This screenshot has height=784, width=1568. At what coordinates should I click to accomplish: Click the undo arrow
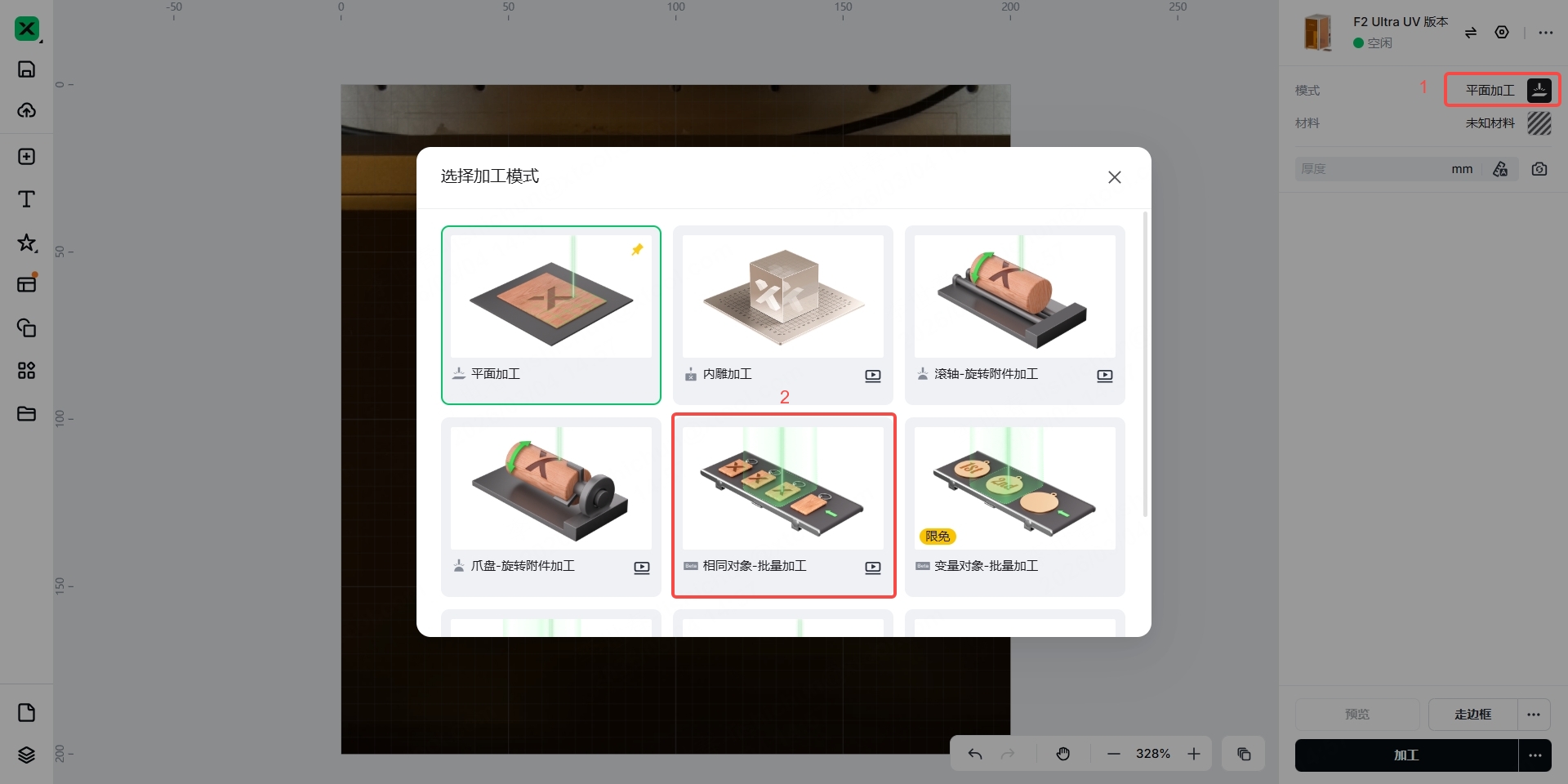click(975, 754)
